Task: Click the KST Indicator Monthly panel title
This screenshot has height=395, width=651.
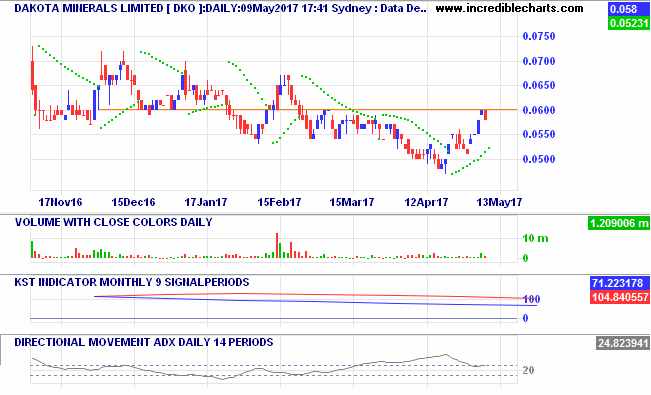Action: pos(132,282)
